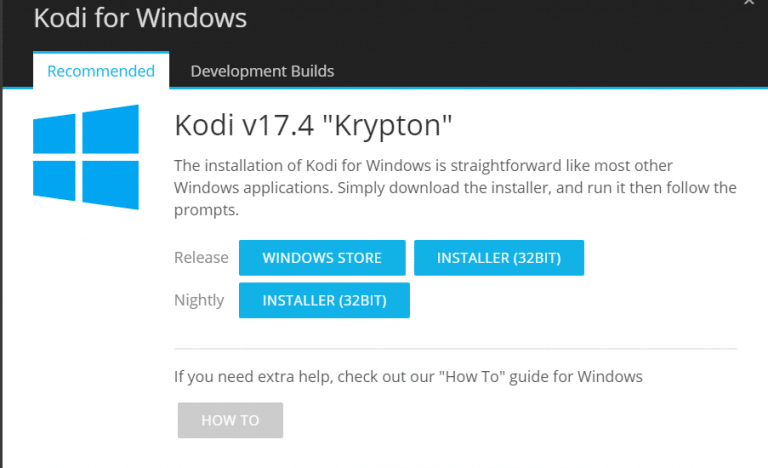Click the Kodi for Windows title
The height and width of the screenshot is (468, 768).
pyautogui.click(x=140, y=18)
